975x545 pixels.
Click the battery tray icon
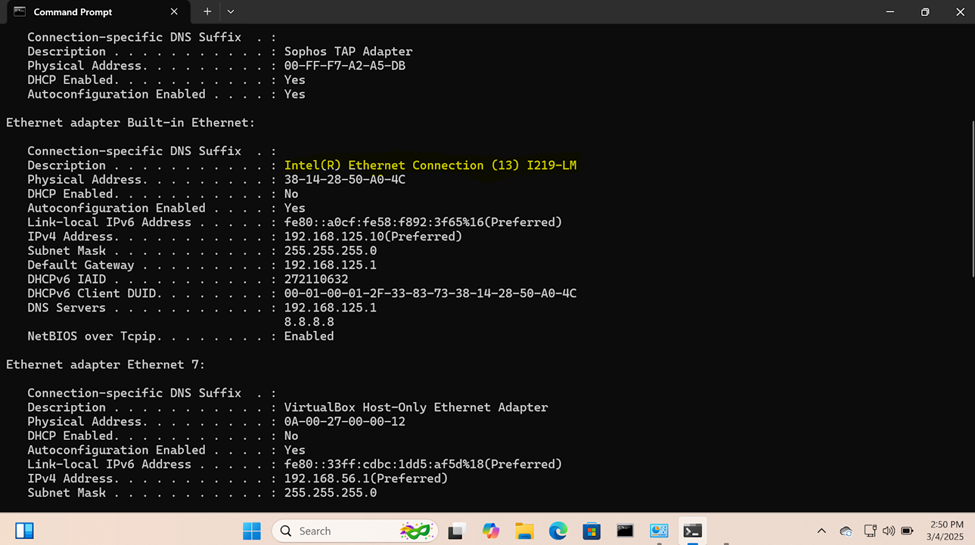907,531
